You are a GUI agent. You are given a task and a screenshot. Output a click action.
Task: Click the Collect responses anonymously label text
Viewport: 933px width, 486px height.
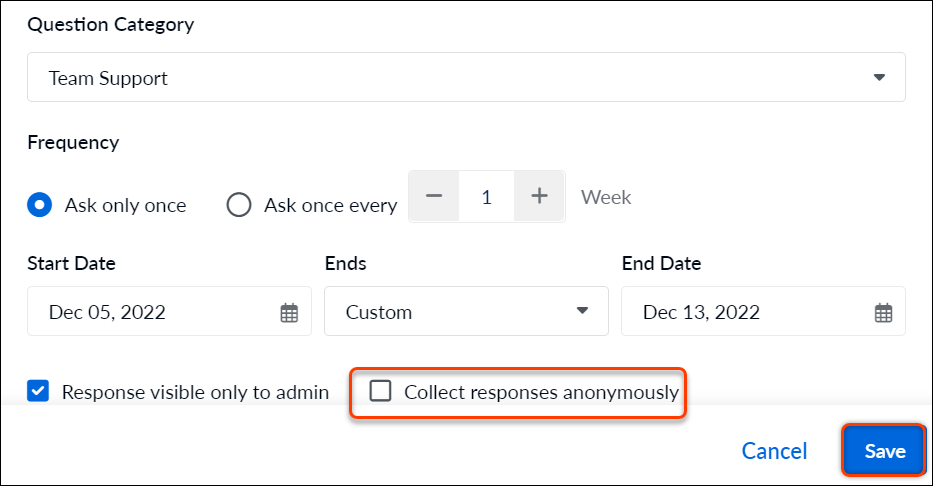click(x=541, y=392)
